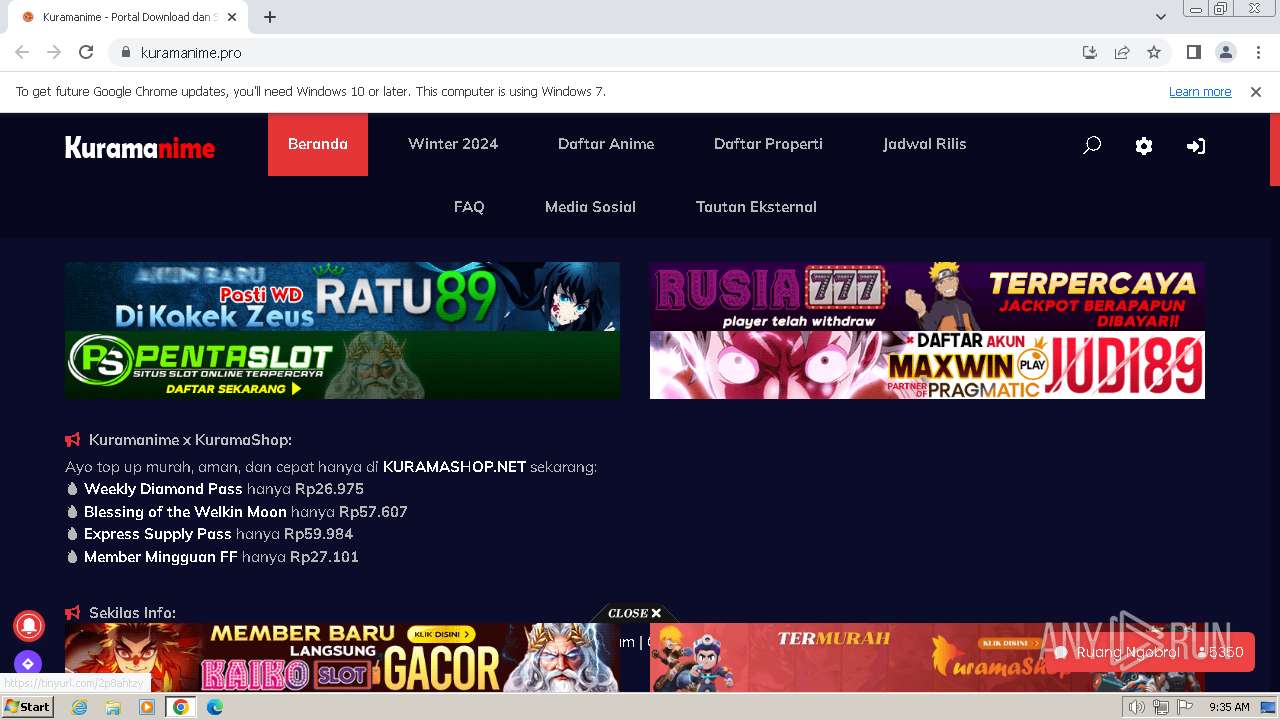Open the media player taskbar icon
This screenshot has height=720, width=1280.
pos(147,707)
